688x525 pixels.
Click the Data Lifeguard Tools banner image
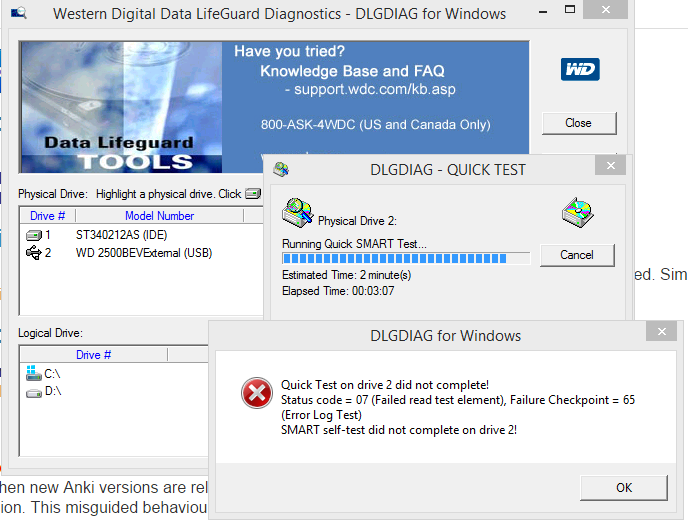point(121,107)
